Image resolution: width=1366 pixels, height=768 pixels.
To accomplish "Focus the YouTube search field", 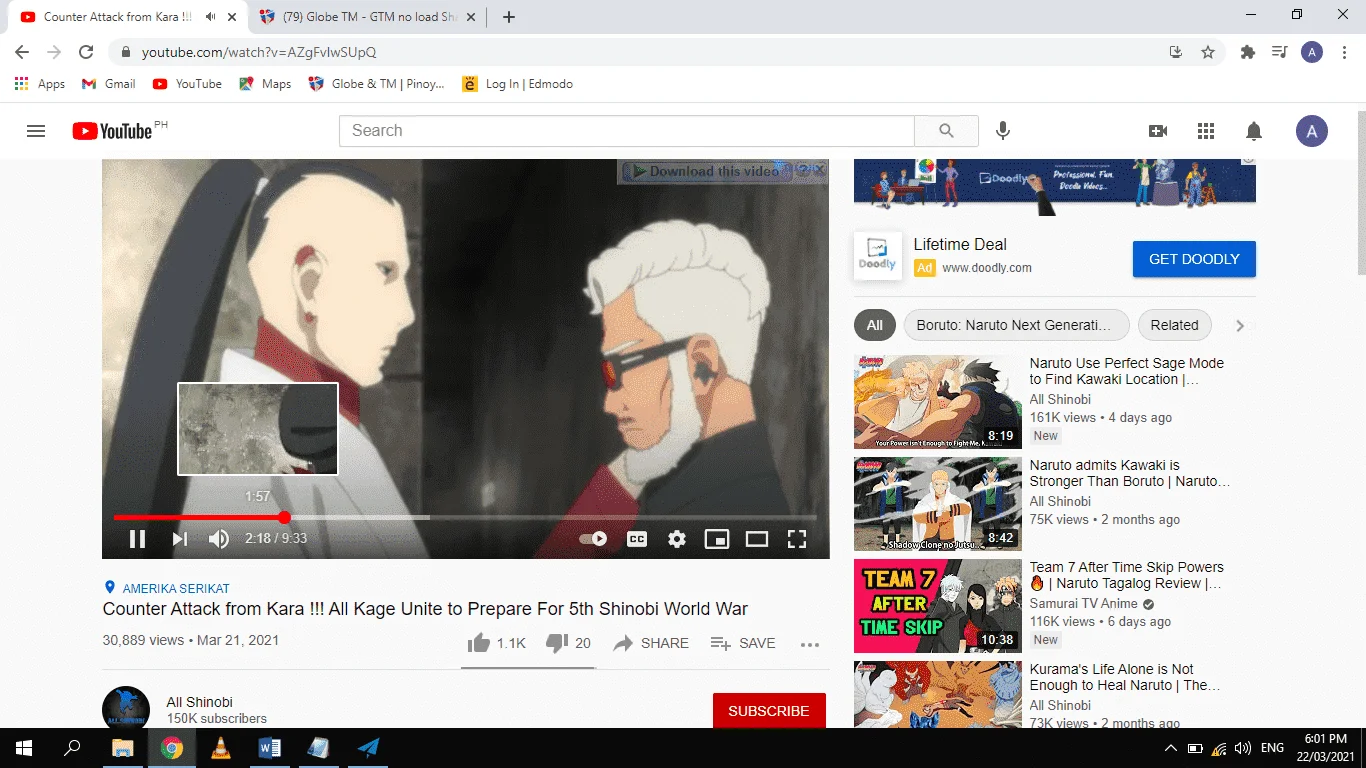I will 627,131.
